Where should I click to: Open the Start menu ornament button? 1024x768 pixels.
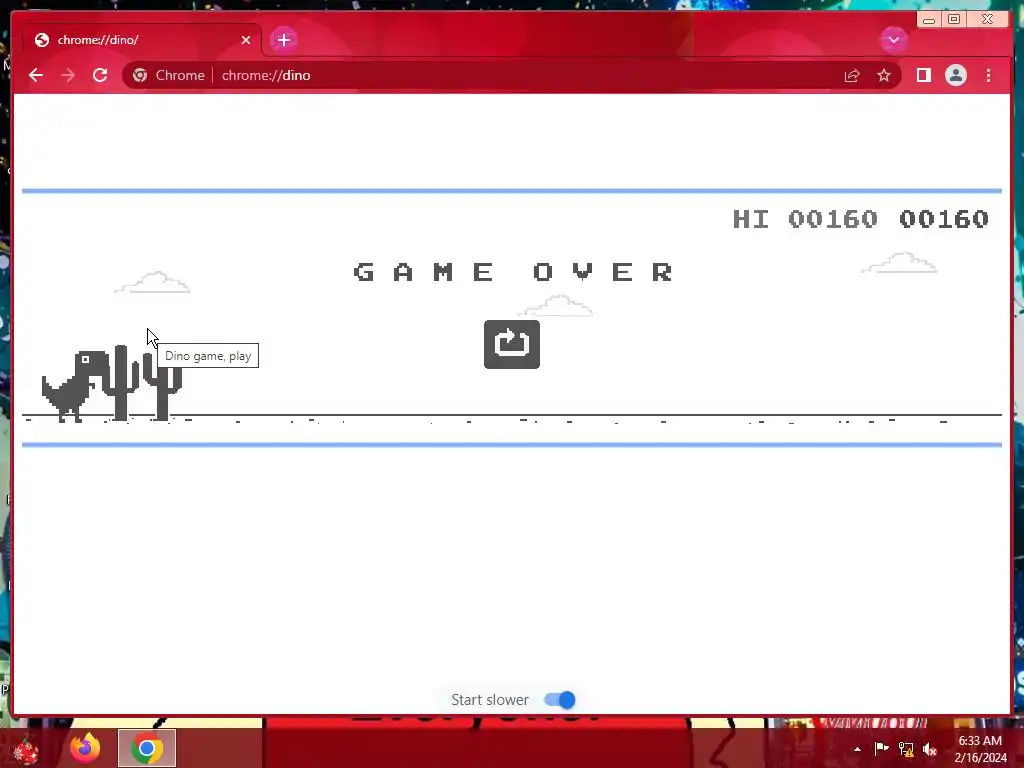click(x=25, y=750)
